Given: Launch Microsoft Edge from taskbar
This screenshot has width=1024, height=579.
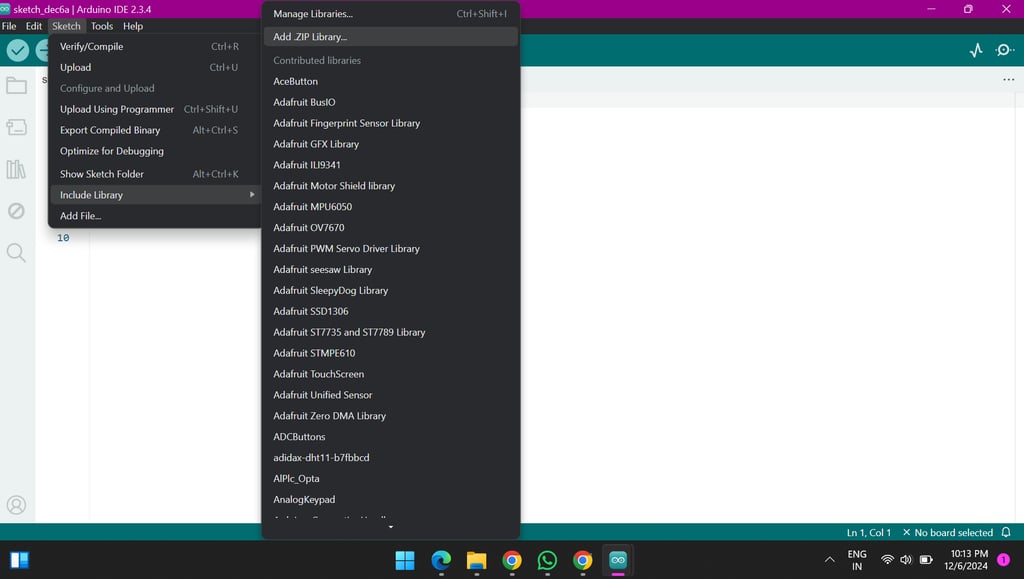Looking at the screenshot, I should click(x=441, y=560).
